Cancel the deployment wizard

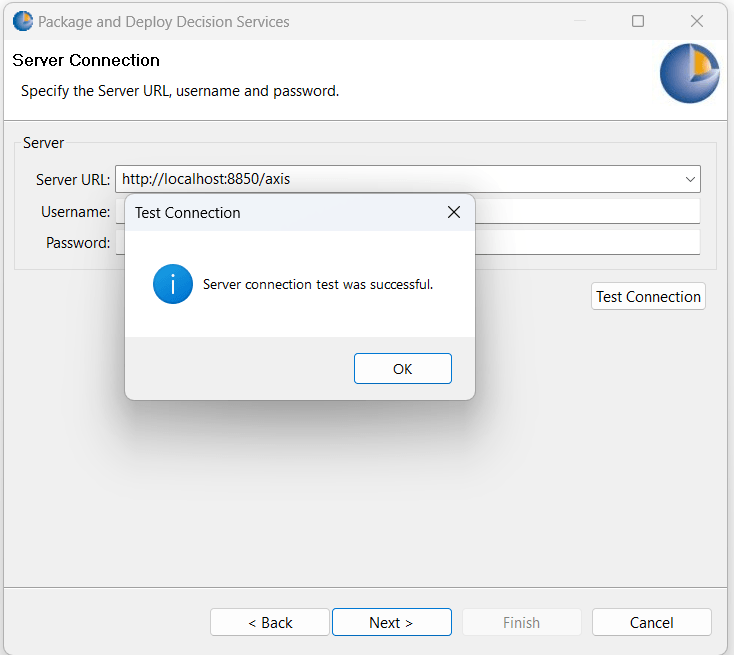tap(651, 622)
